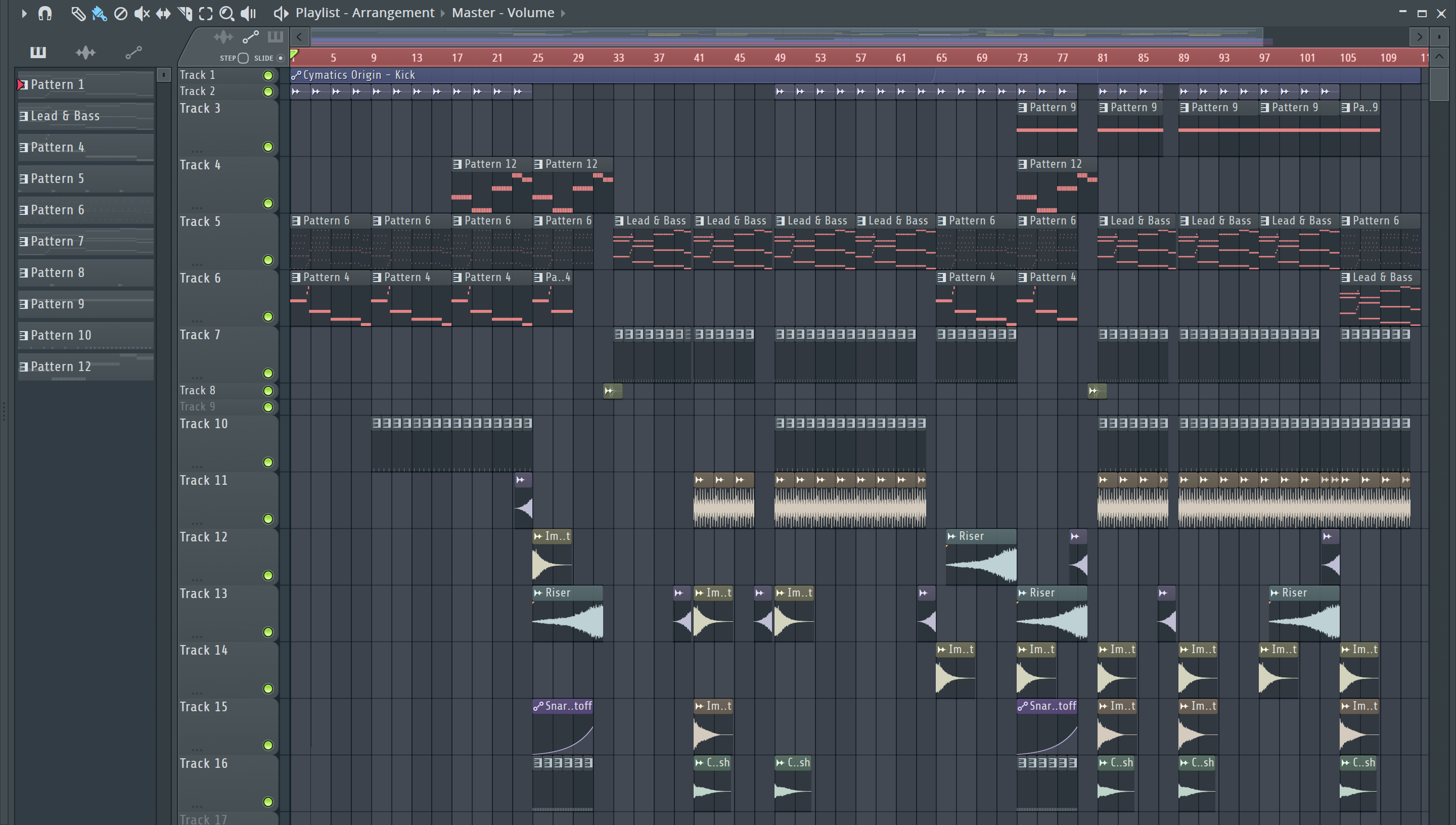The width and height of the screenshot is (1456, 825).
Task: Select Pattern 12 in the picker
Action: (85, 366)
